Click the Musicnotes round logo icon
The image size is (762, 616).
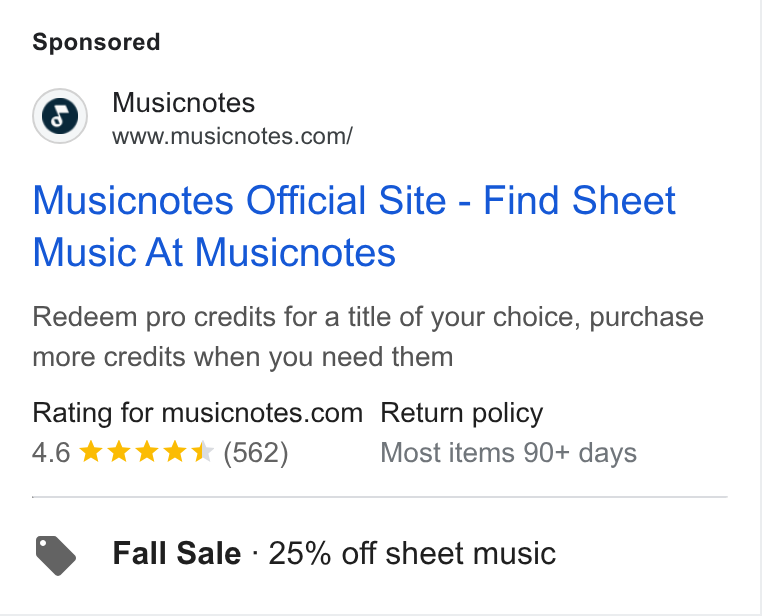coord(60,116)
